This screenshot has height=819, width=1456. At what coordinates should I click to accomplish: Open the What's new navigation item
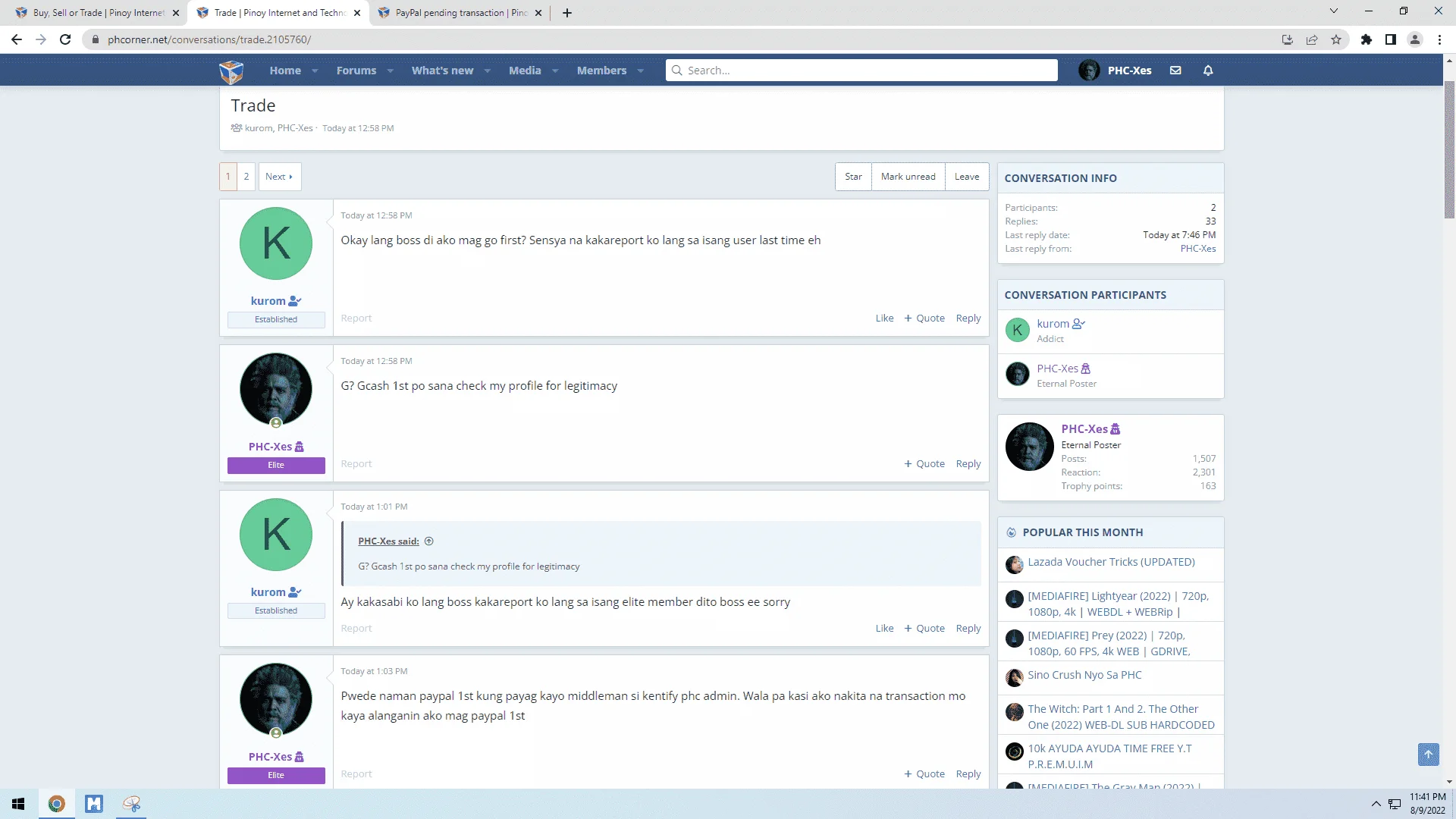click(442, 71)
